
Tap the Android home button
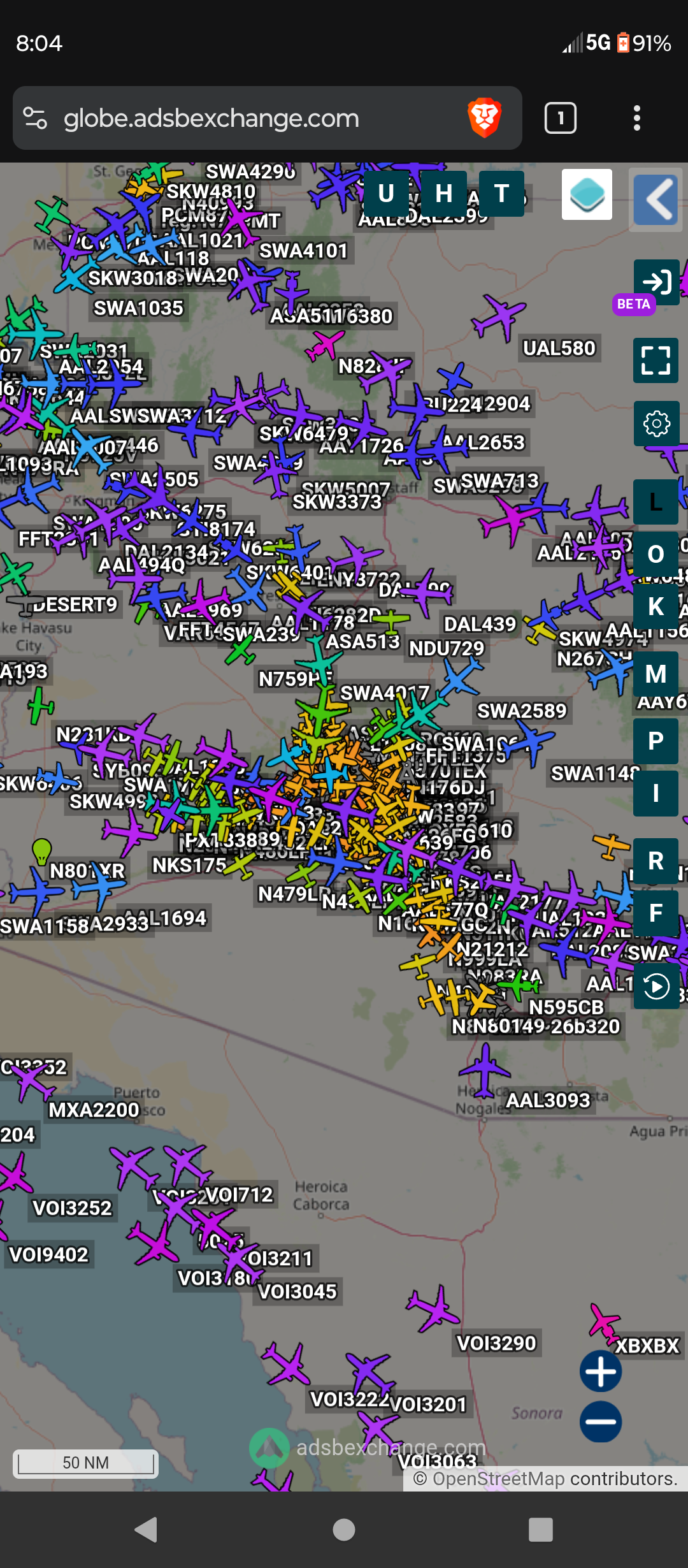(344, 1529)
